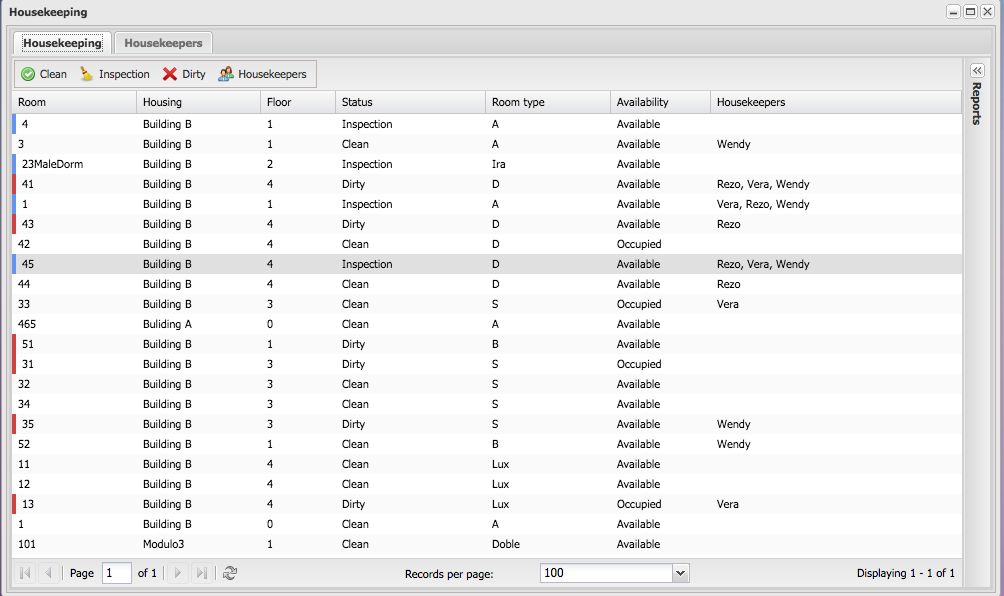This screenshot has height=596, width=1004.
Task: Select room 35 row
Action: [x=487, y=424]
